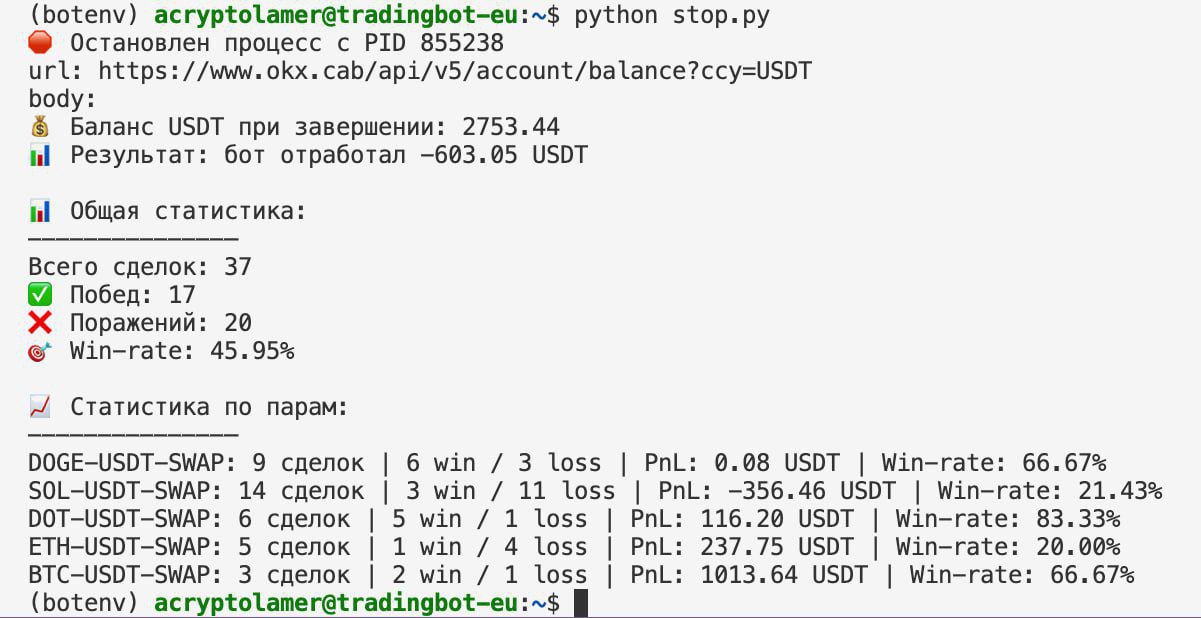Click the trend chart emoji beside Статистика по парам
This screenshot has height=618, width=1201.
tap(40, 407)
